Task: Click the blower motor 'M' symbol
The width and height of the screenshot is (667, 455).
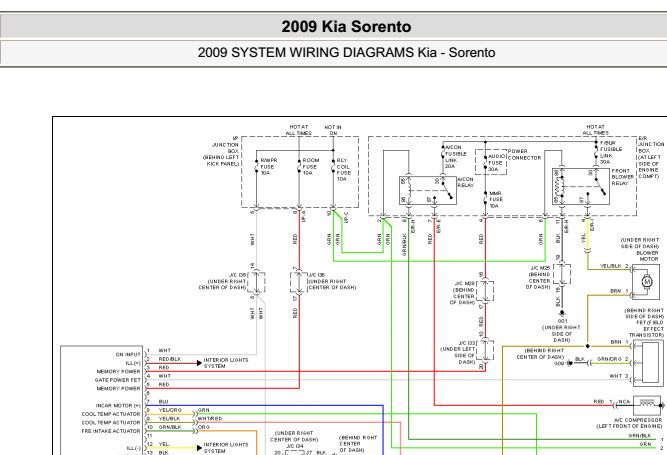Action: [647, 282]
